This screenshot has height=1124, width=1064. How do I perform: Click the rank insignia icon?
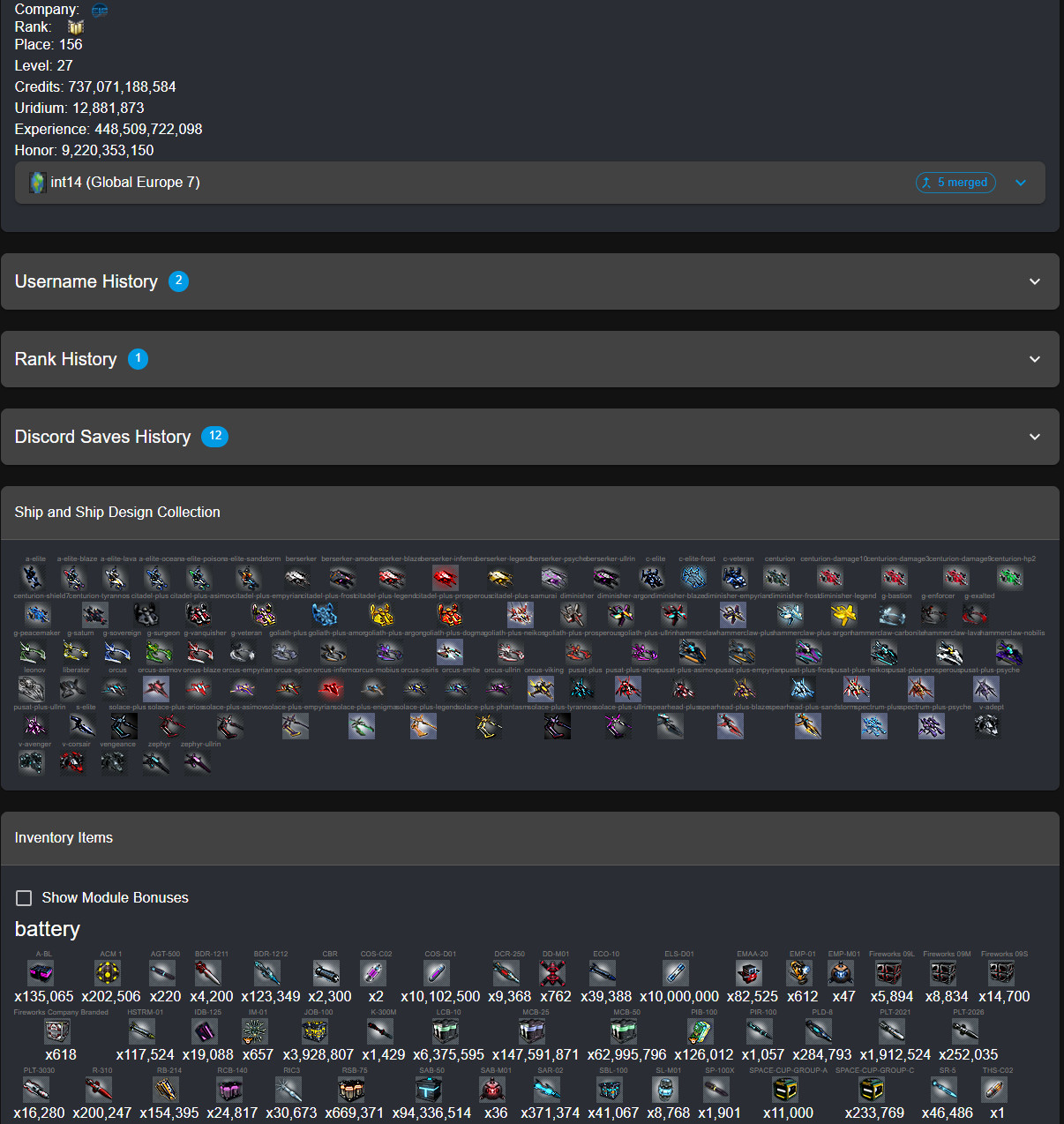coord(76,27)
